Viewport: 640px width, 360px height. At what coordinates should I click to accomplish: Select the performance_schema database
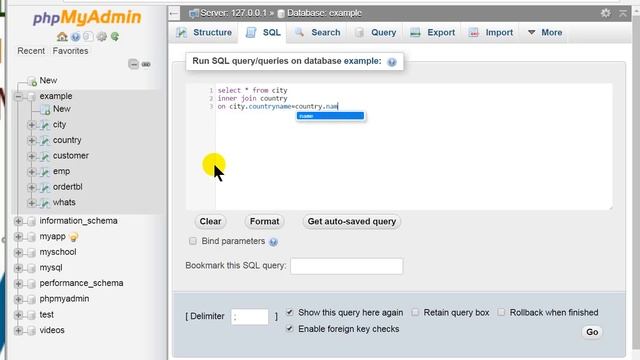81,283
